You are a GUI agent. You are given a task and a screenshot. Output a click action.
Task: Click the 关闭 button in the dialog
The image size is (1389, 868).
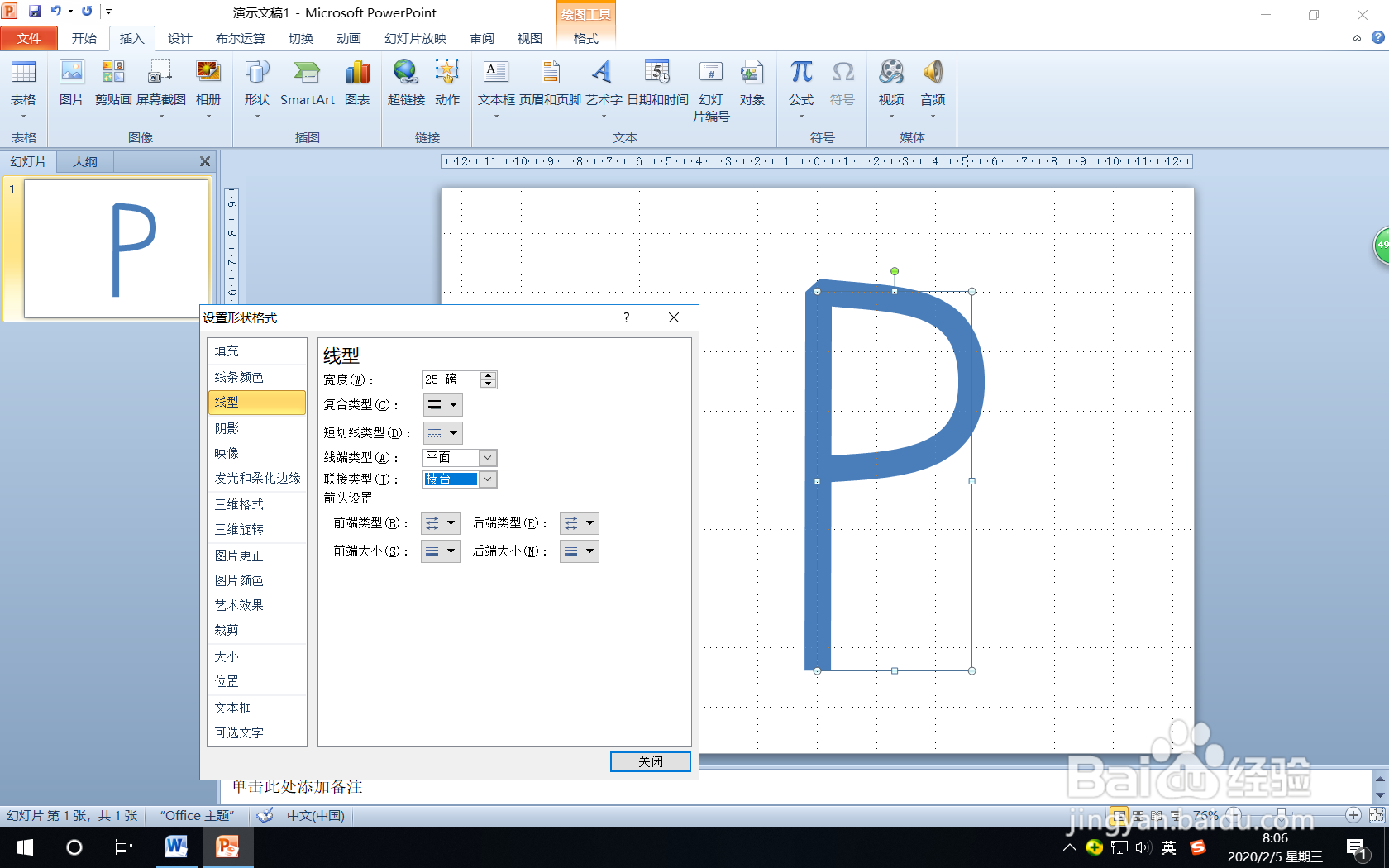pos(650,761)
